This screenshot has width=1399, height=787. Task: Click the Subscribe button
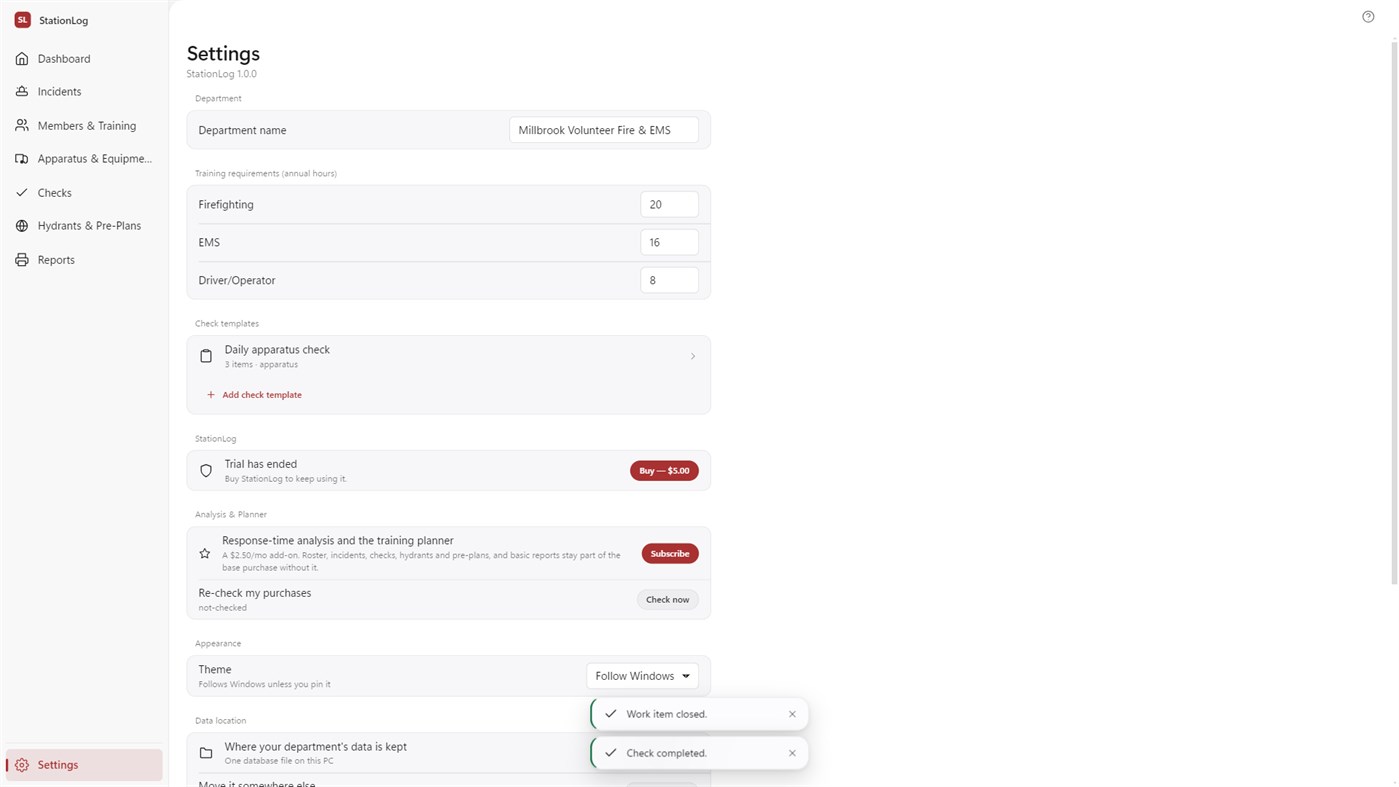[670, 553]
